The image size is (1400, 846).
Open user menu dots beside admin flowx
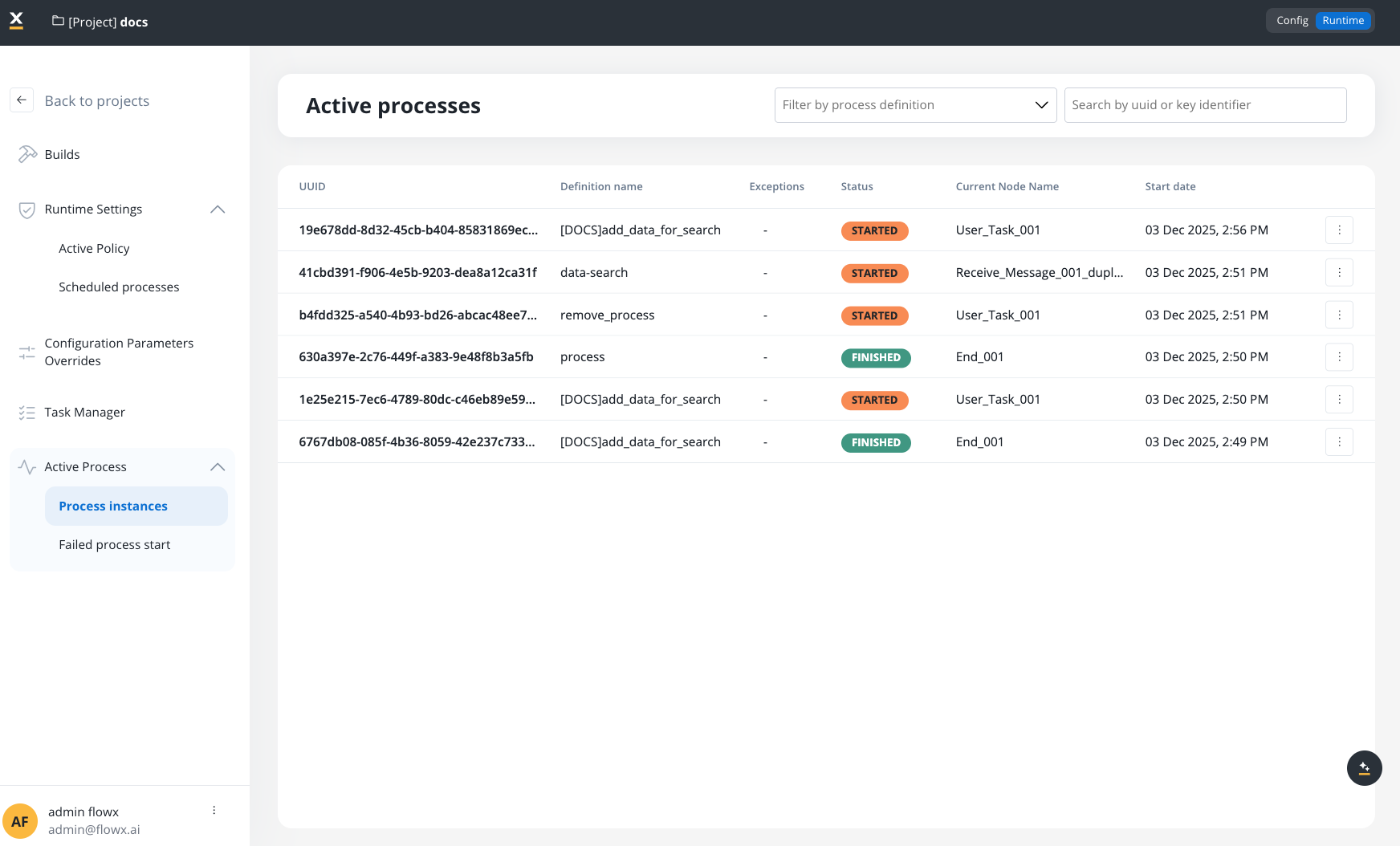coord(214,811)
